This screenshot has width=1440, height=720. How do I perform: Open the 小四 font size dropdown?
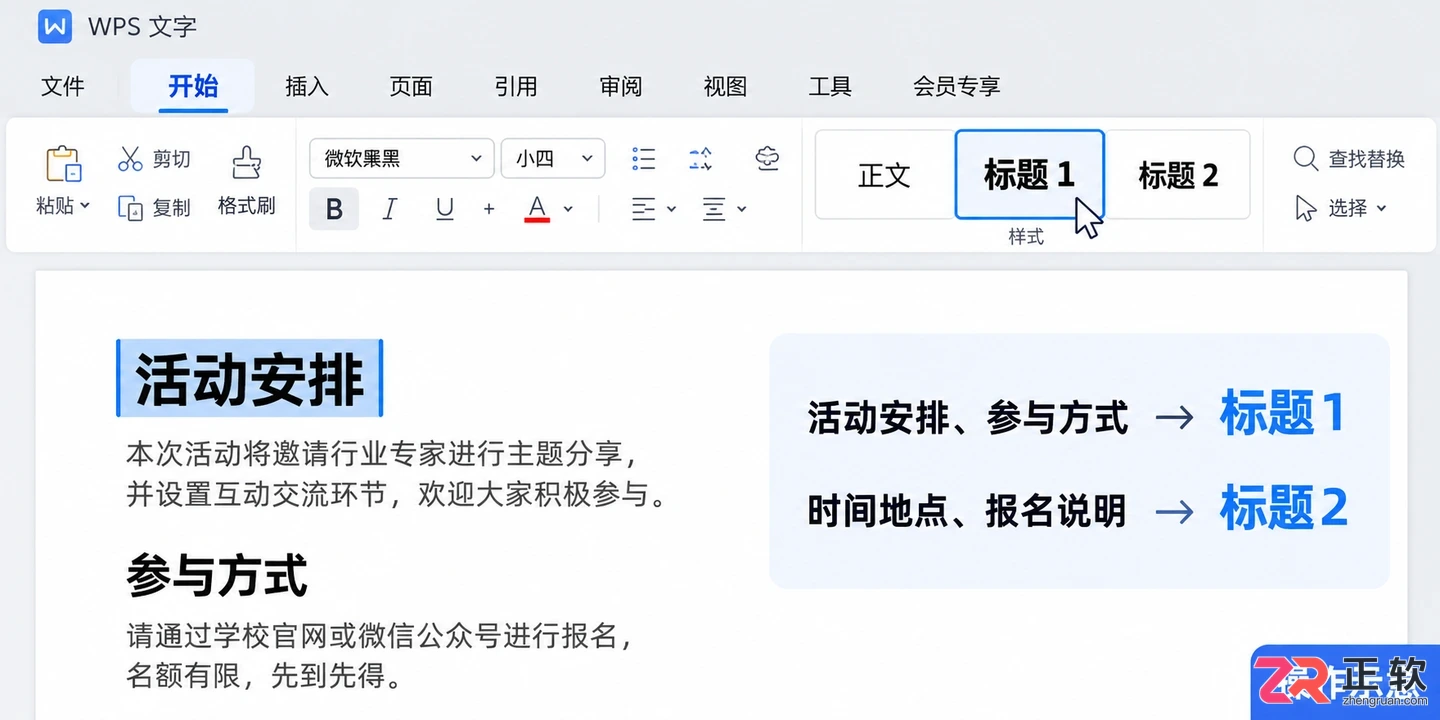(553, 158)
